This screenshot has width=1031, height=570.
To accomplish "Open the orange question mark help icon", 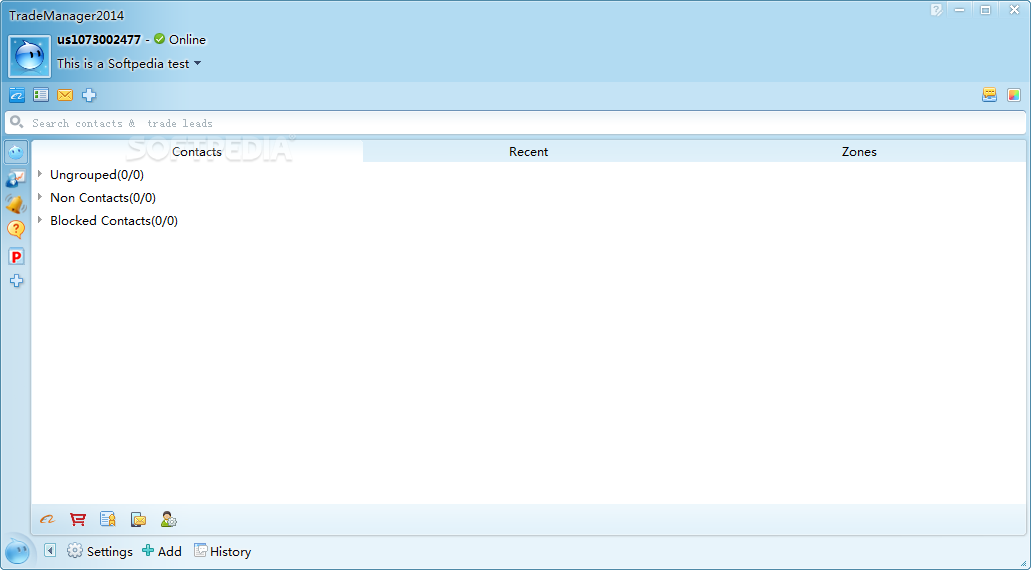I will (16, 229).
